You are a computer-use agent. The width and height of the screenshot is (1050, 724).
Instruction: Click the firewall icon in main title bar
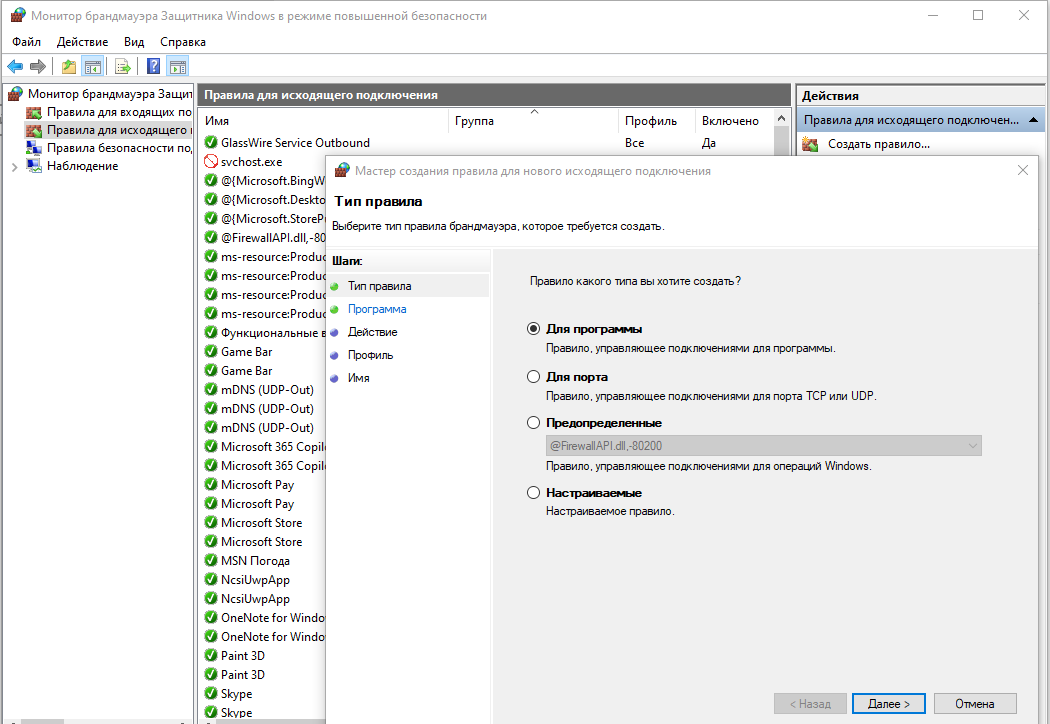coord(18,15)
